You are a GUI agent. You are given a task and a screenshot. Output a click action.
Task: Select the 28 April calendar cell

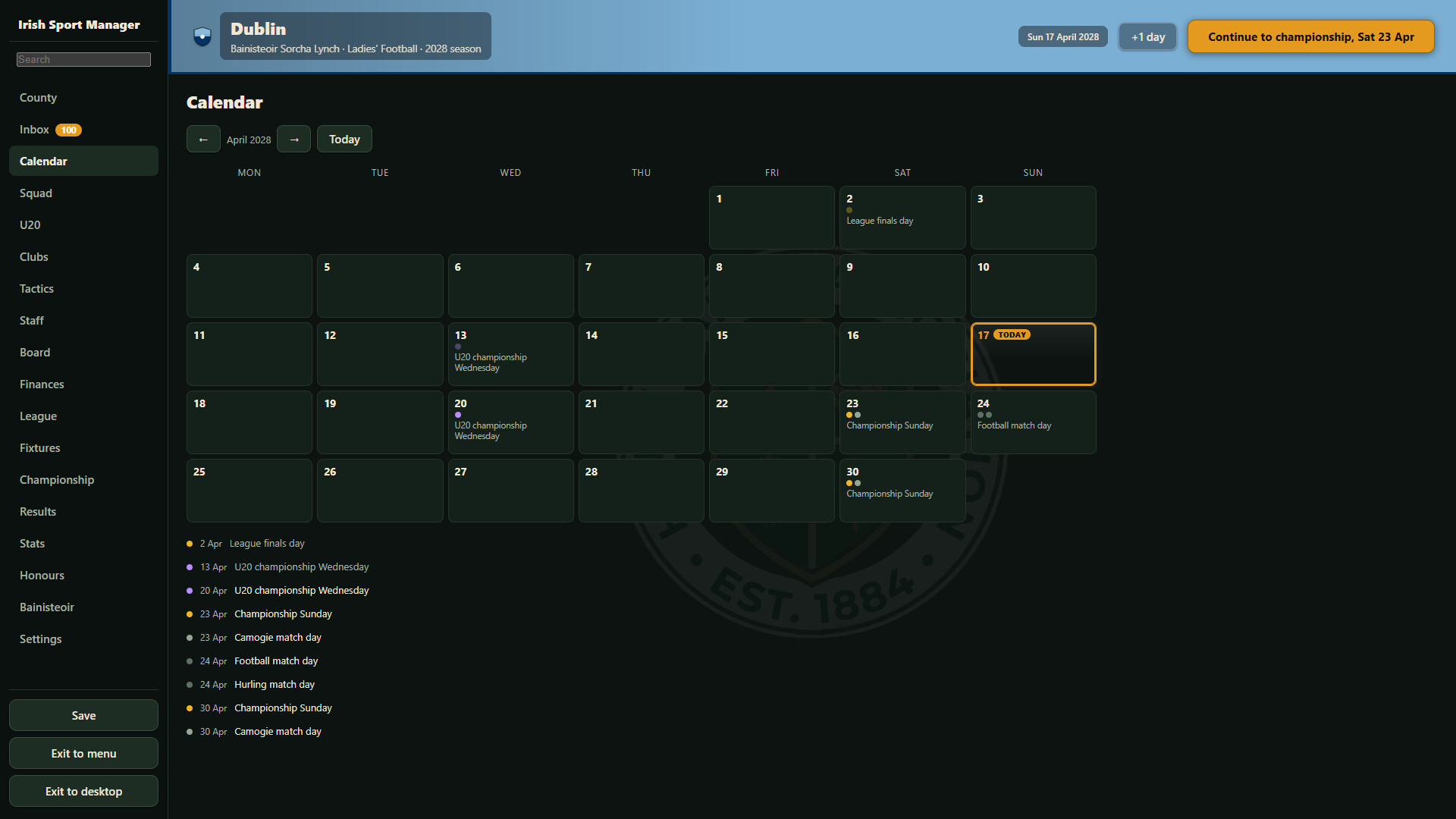point(642,491)
